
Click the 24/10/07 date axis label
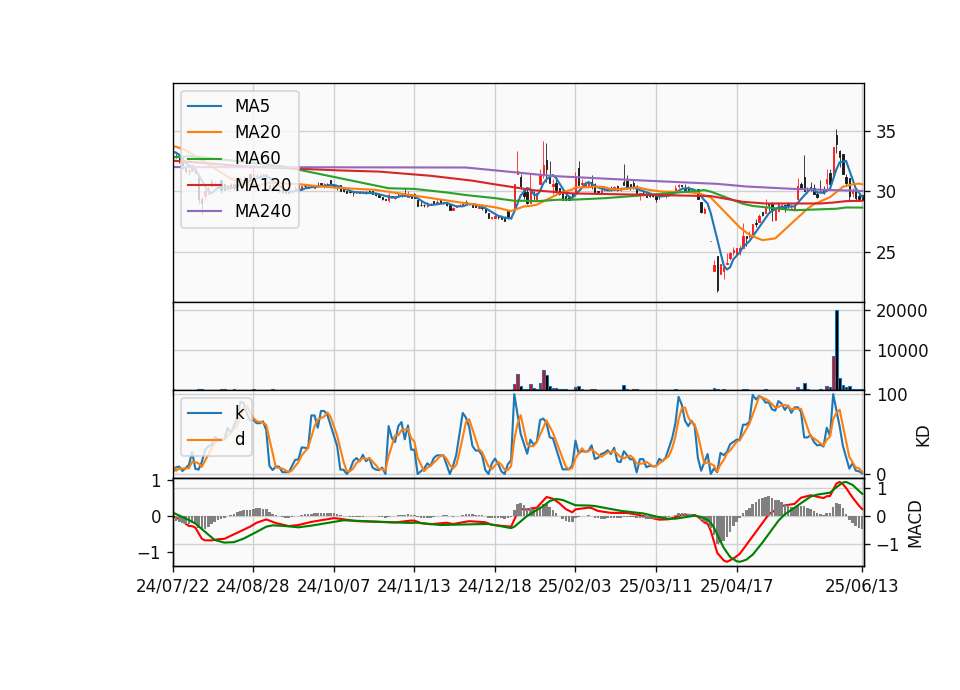tap(334, 586)
